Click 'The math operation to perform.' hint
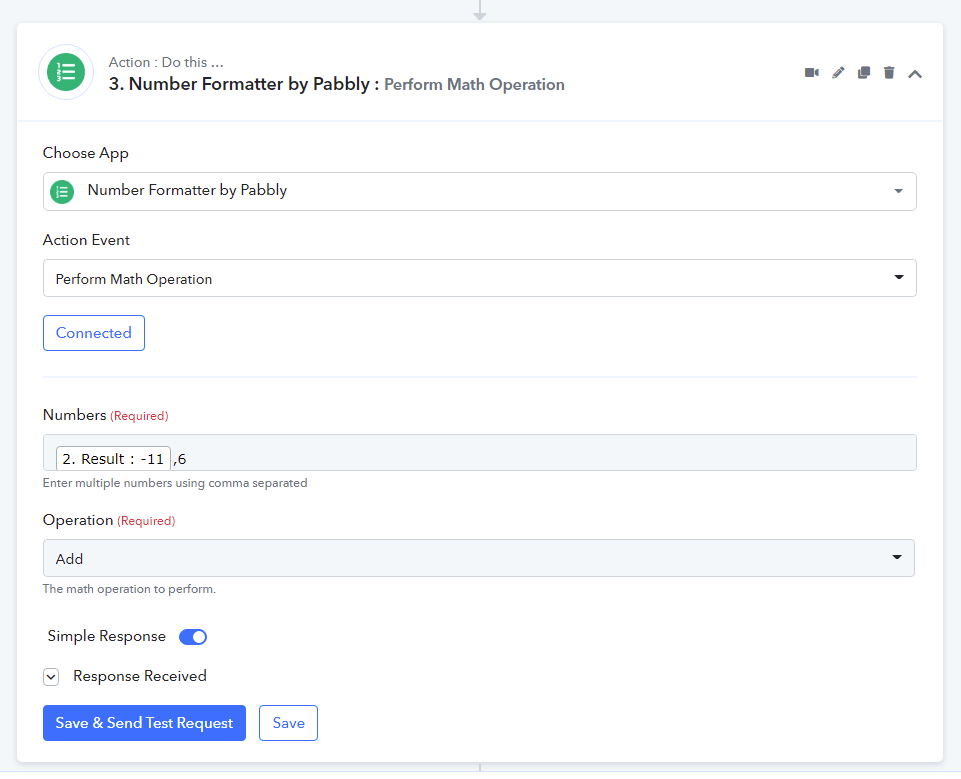 [x=129, y=589]
